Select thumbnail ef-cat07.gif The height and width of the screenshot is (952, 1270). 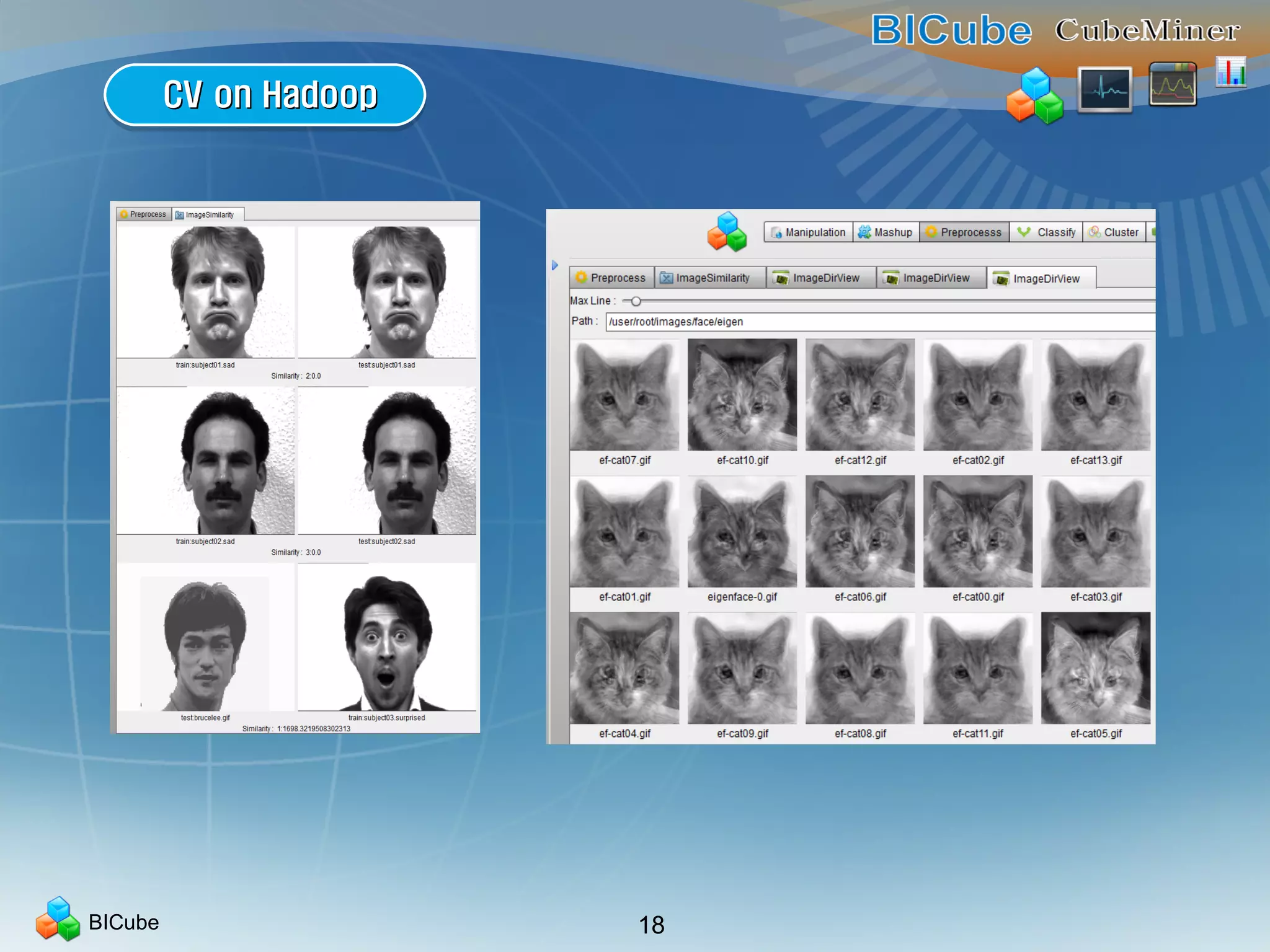(624, 394)
